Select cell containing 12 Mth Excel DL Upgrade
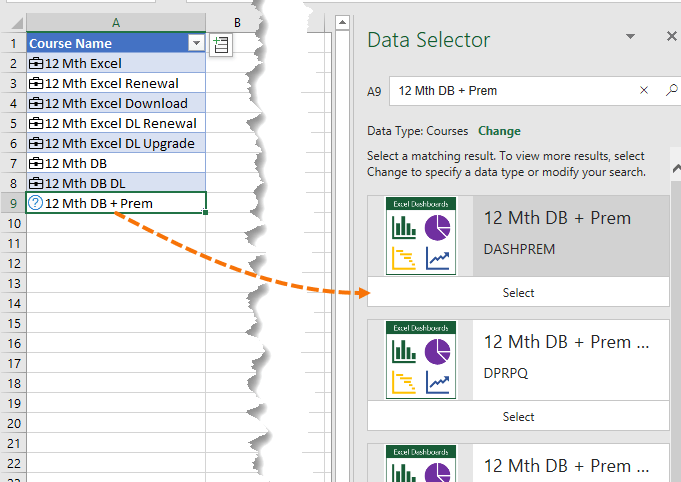Viewport: 681px width, 482px height. [x=116, y=143]
